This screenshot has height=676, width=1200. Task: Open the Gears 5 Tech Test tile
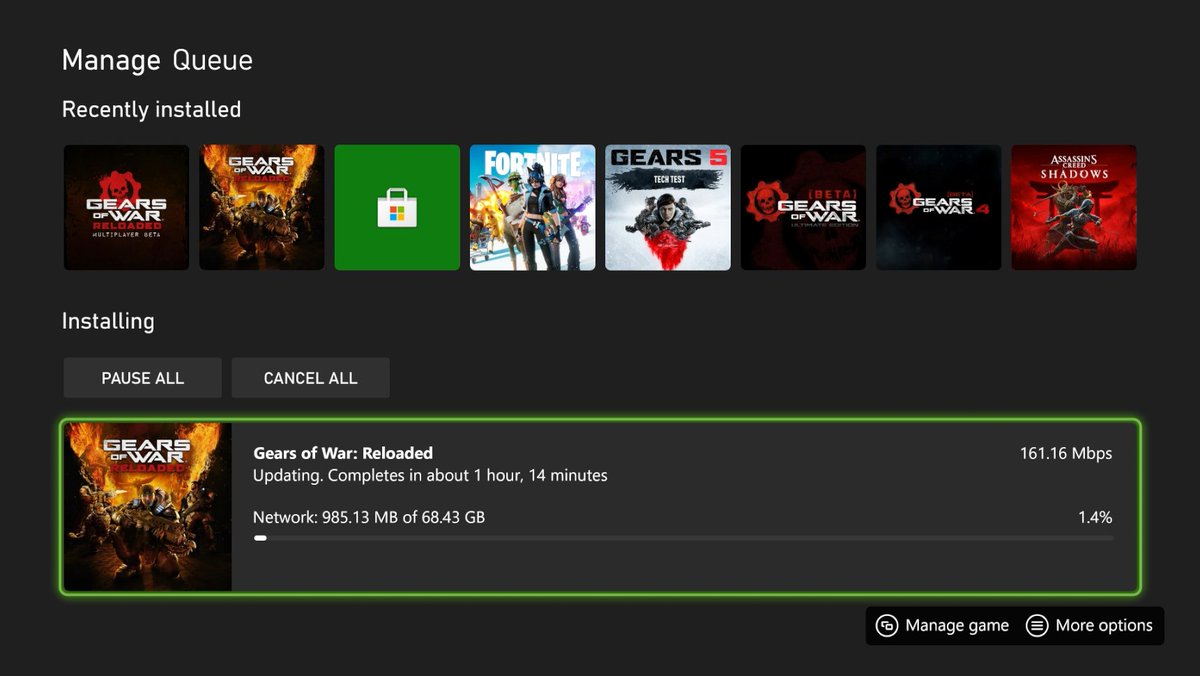[x=668, y=208]
